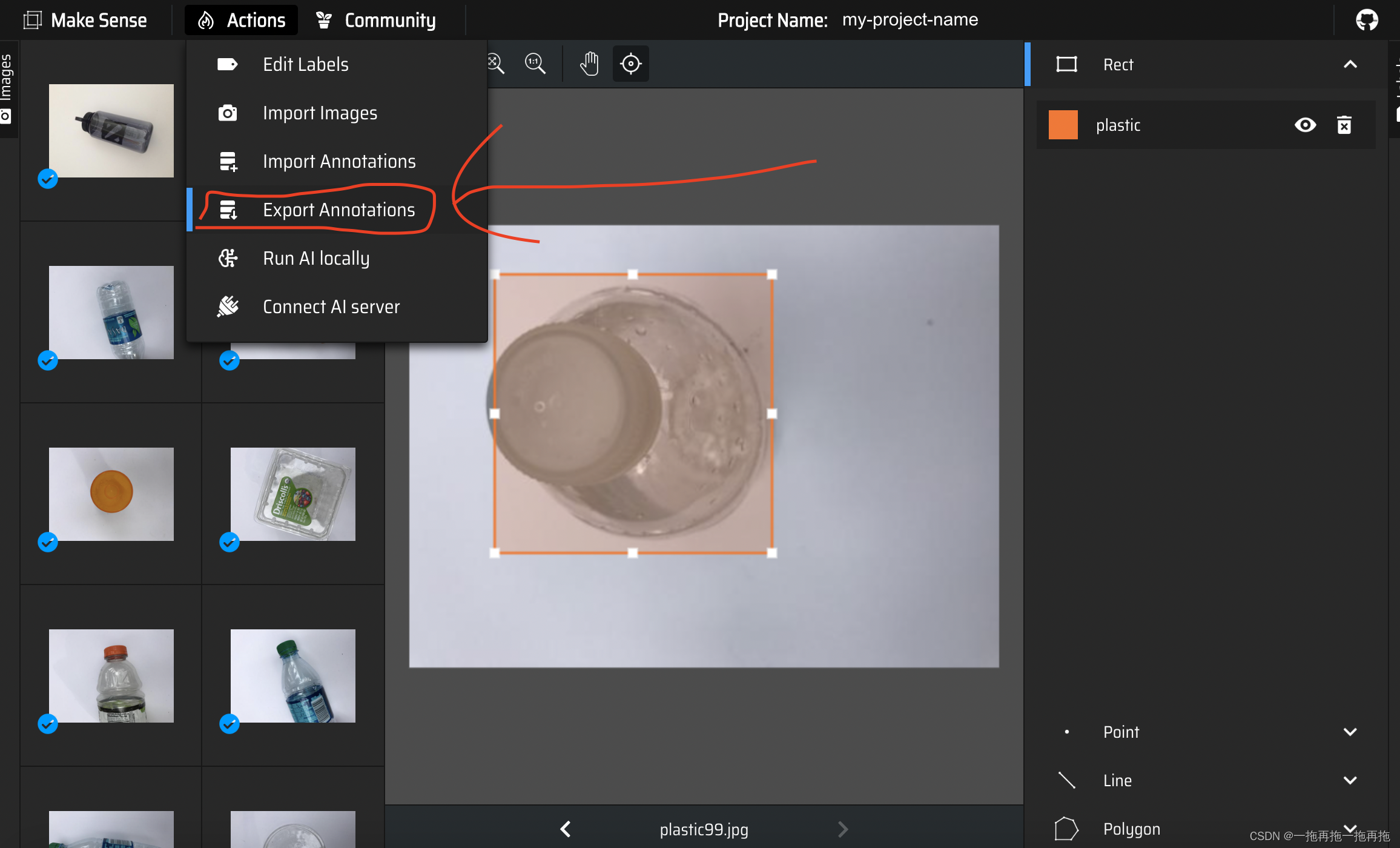The width and height of the screenshot is (1400, 848).
Task: Delete the plastic label annotation
Action: coord(1344,125)
